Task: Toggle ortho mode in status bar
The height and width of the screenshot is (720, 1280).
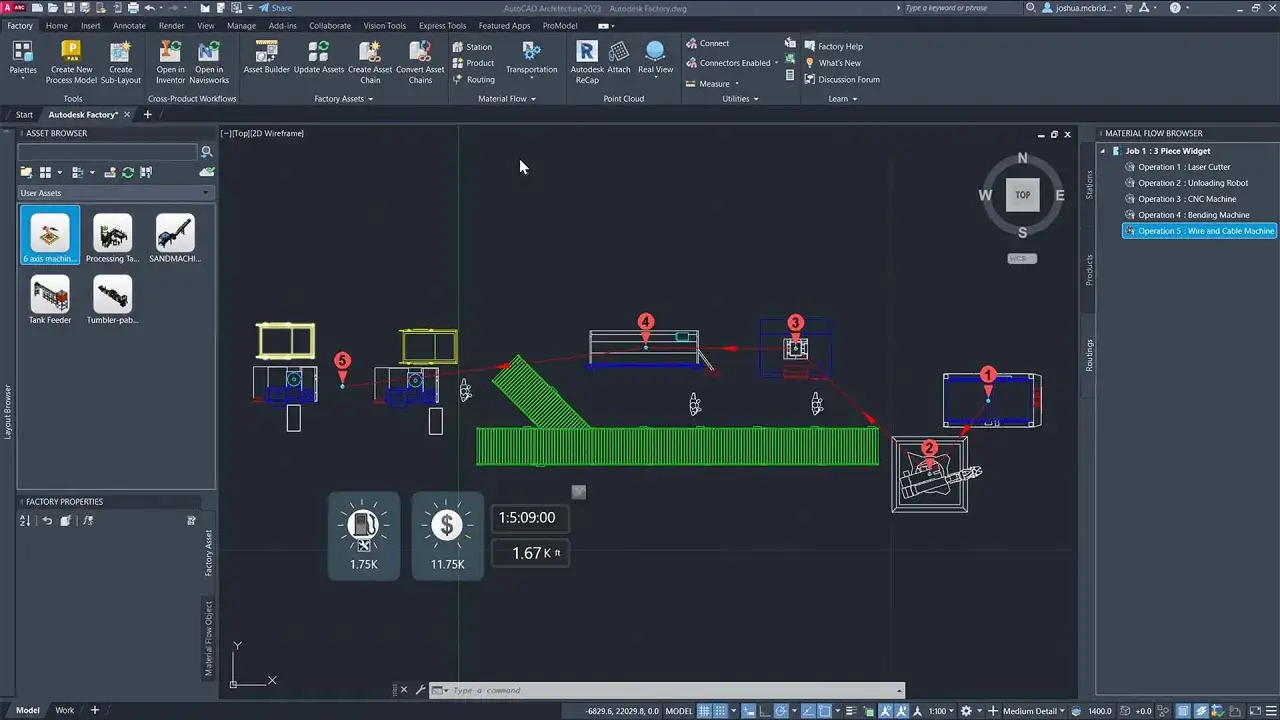Action: [764, 711]
